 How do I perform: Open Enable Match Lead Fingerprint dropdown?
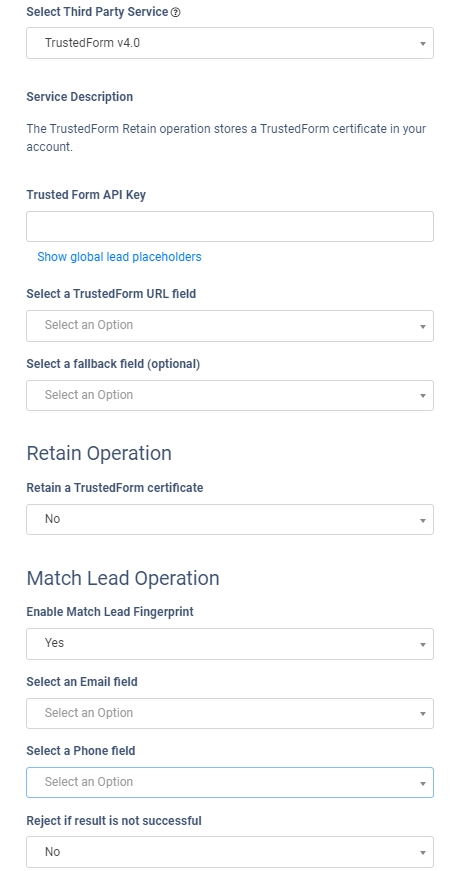(x=229, y=644)
